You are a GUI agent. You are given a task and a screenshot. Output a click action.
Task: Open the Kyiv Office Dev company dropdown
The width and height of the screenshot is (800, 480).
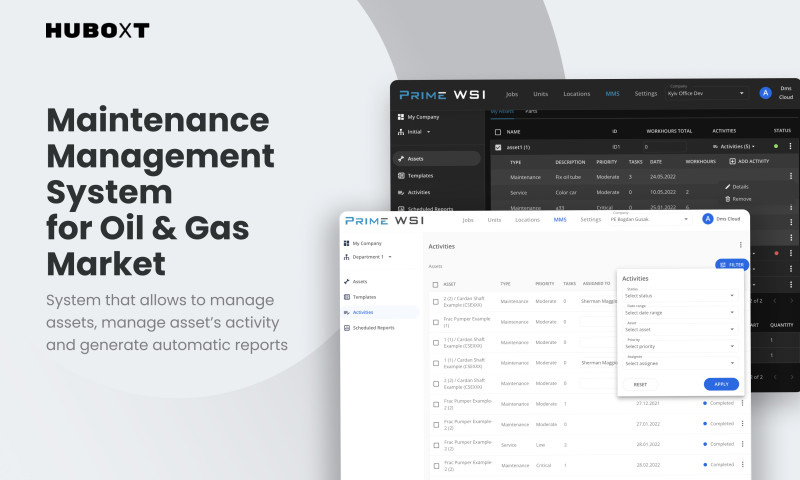[x=706, y=93]
